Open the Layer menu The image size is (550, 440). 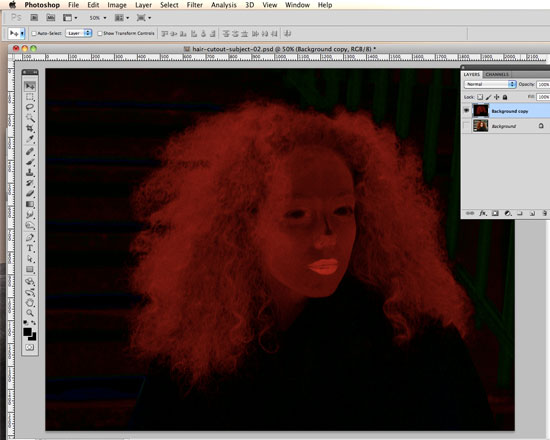tap(143, 5)
